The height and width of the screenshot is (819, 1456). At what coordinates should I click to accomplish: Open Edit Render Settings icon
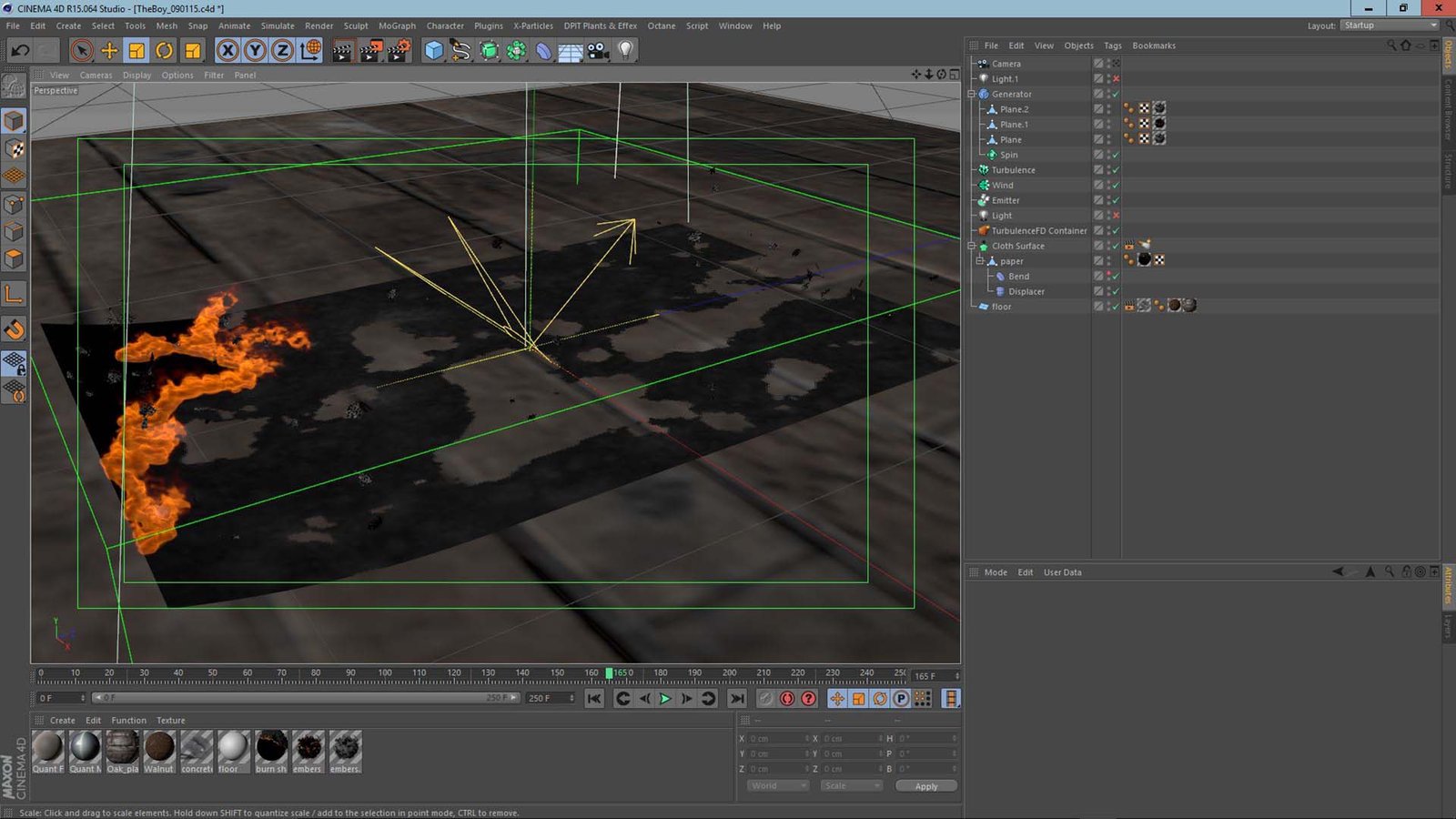click(399, 51)
